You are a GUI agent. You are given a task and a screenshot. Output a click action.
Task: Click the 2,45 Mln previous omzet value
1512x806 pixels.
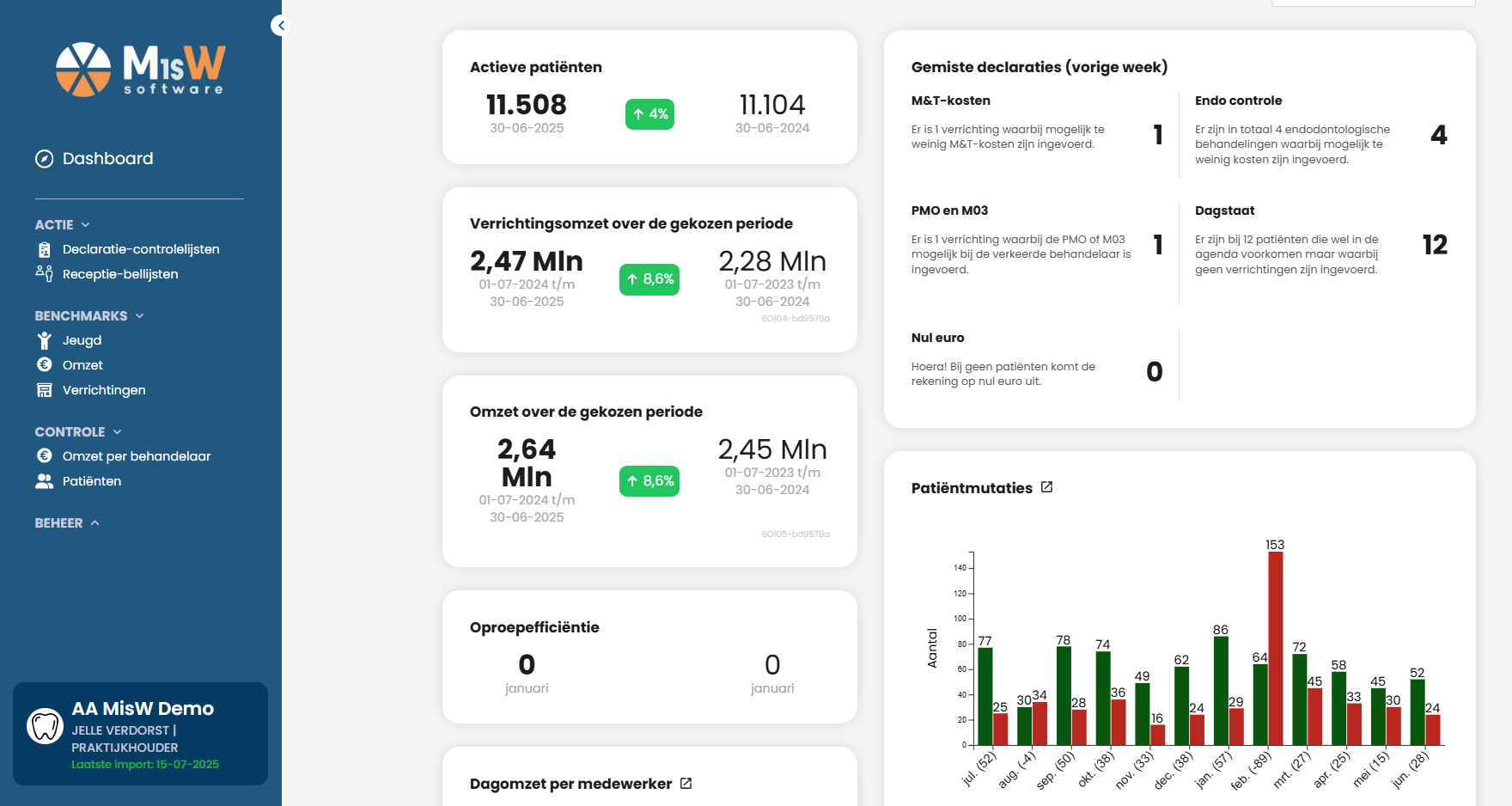pyautogui.click(x=772, y=449)
